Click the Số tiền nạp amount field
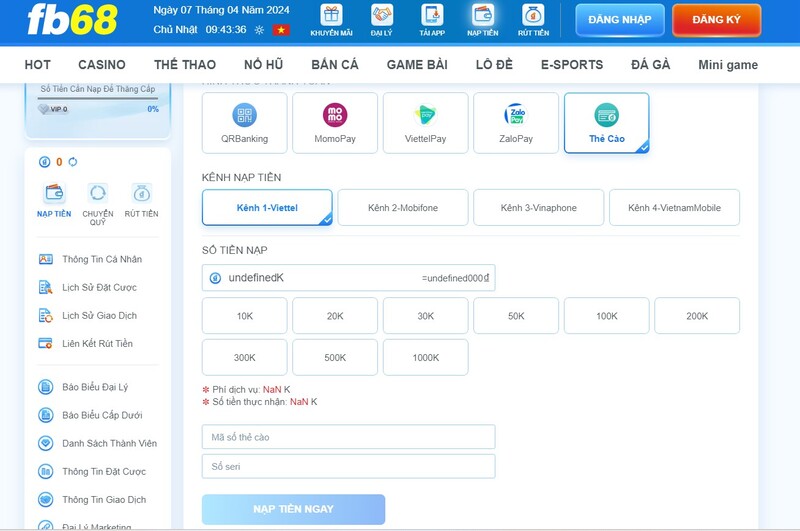Image resolution: width=800 pixels, height=531 pixels. click(348, 278)
